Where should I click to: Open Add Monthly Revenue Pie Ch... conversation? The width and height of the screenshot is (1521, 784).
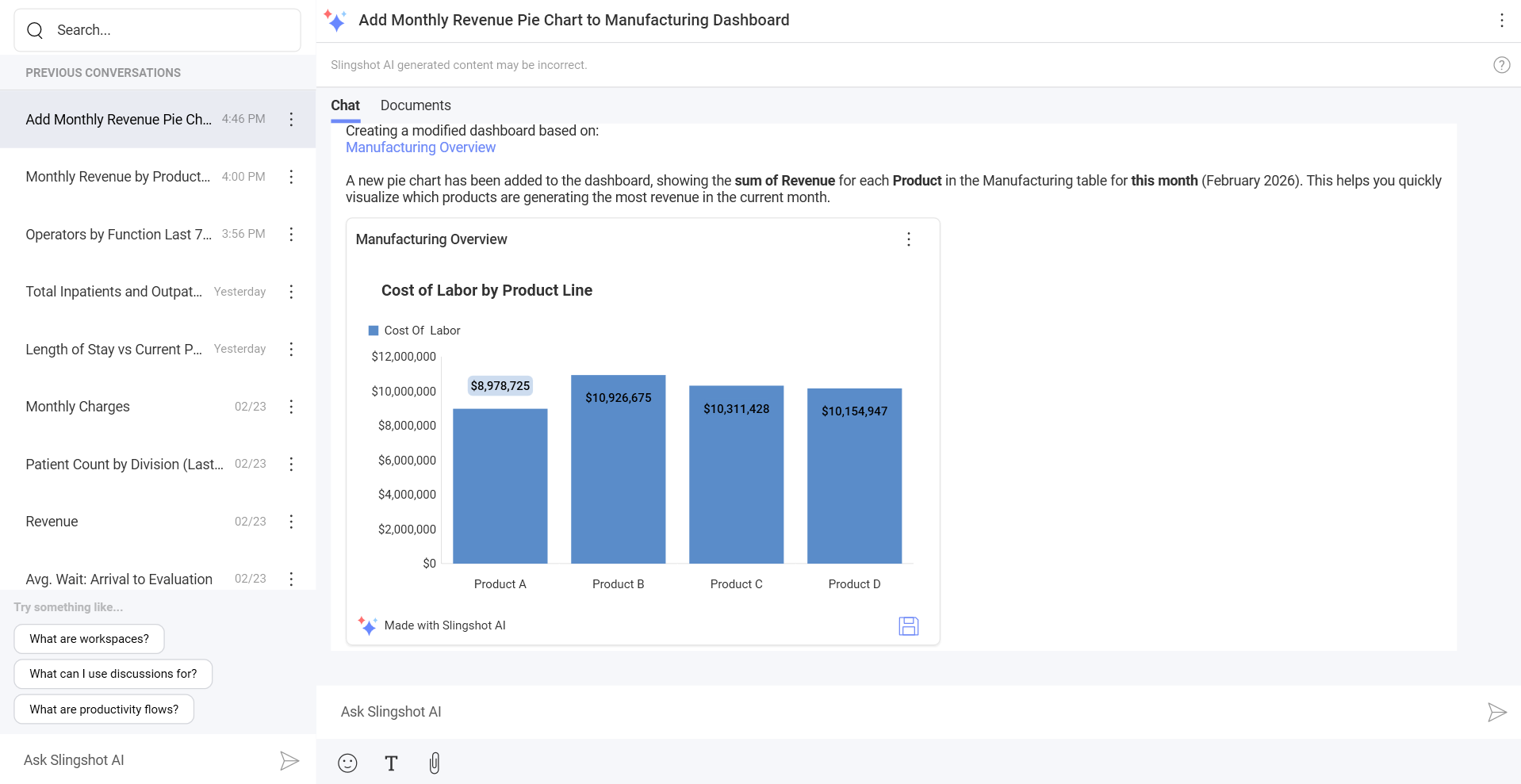158,119
